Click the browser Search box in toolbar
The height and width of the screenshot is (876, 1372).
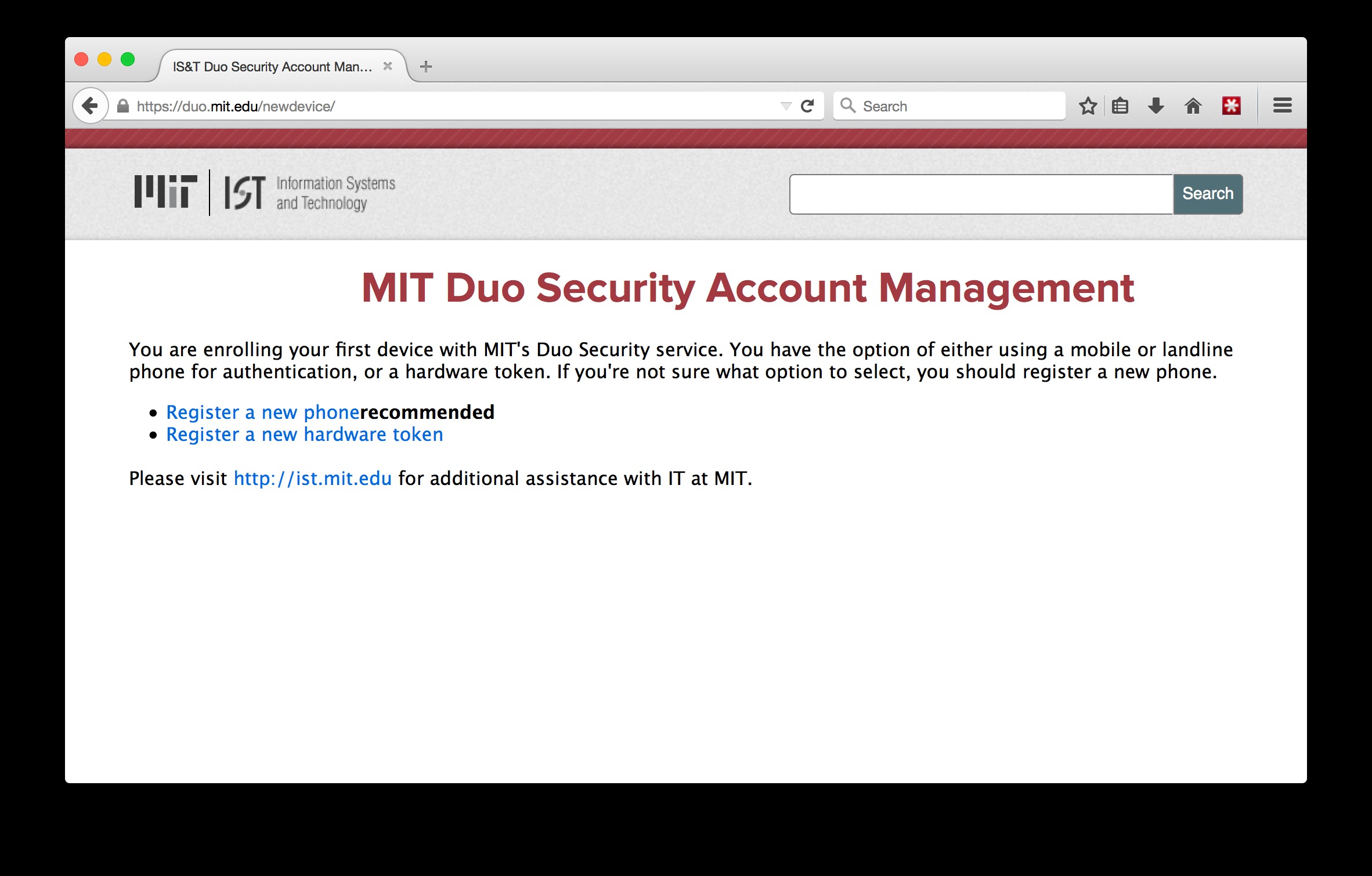click(949, 106)
